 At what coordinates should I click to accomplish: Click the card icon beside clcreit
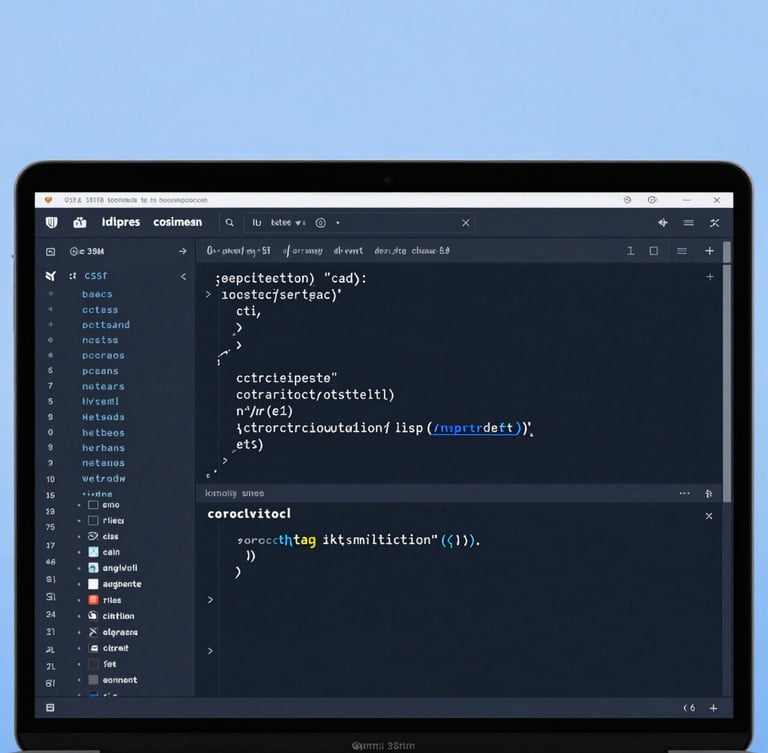click(94, 648)
